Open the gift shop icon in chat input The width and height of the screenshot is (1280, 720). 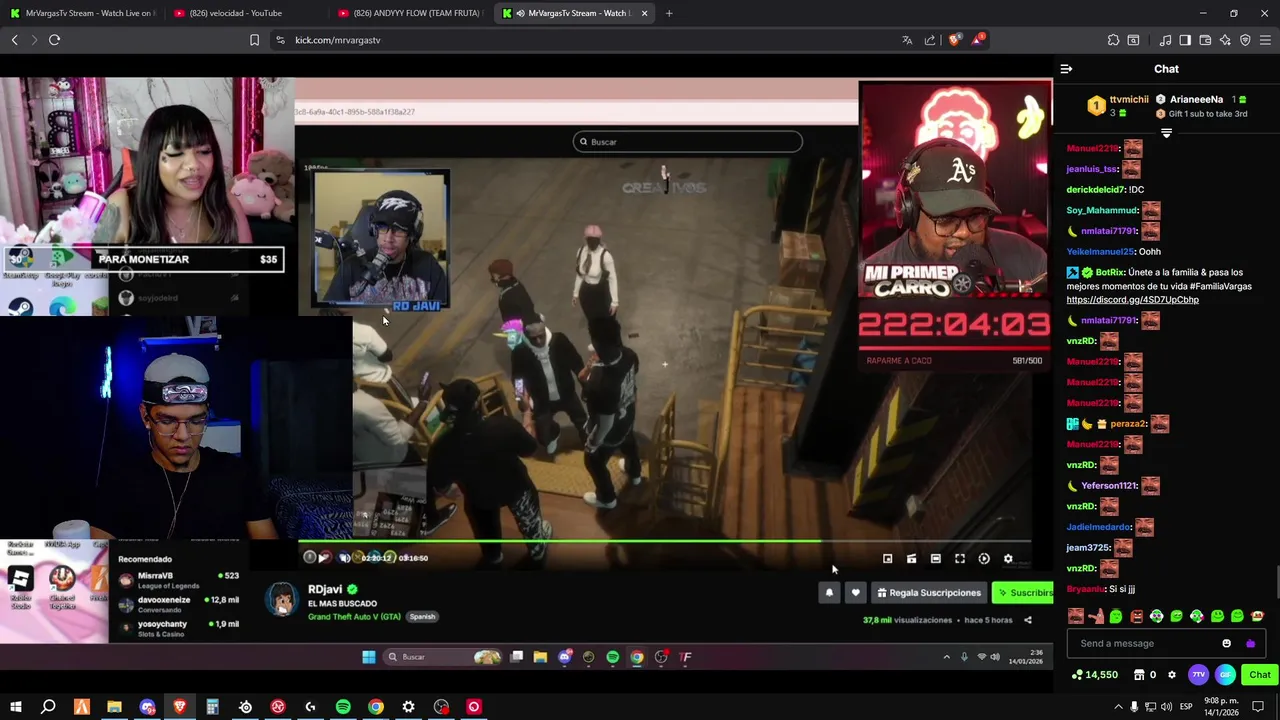[1250, 643]
